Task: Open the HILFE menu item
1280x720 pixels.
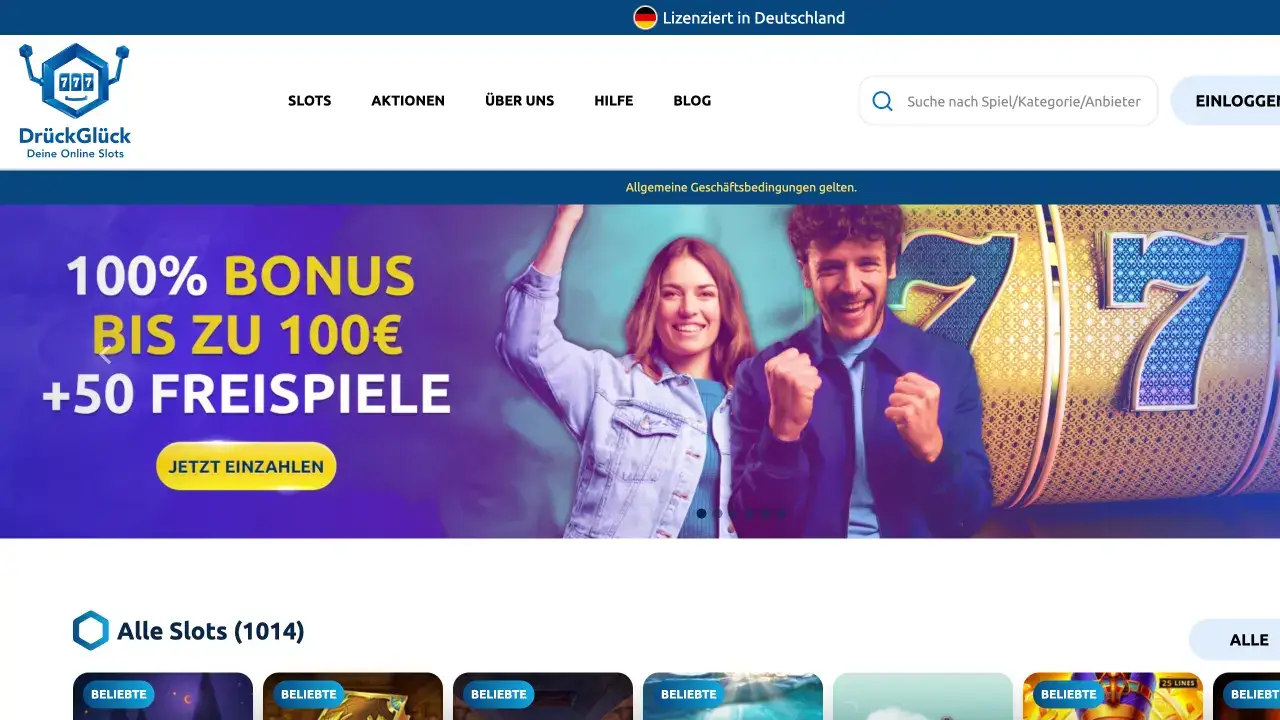Action: (614, 101)
